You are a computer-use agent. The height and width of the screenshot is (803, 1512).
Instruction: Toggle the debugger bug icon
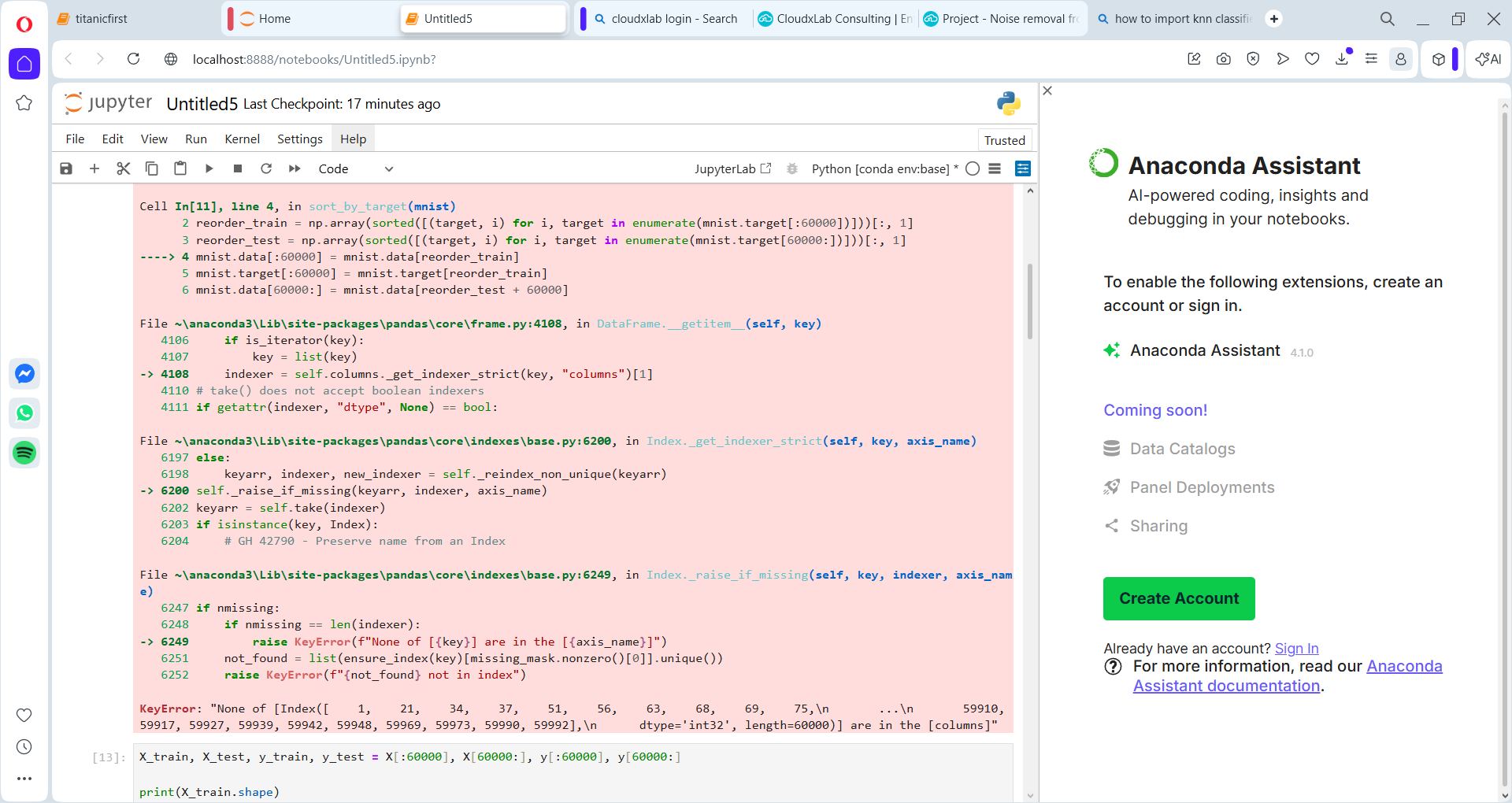click(x=792, y=168)
